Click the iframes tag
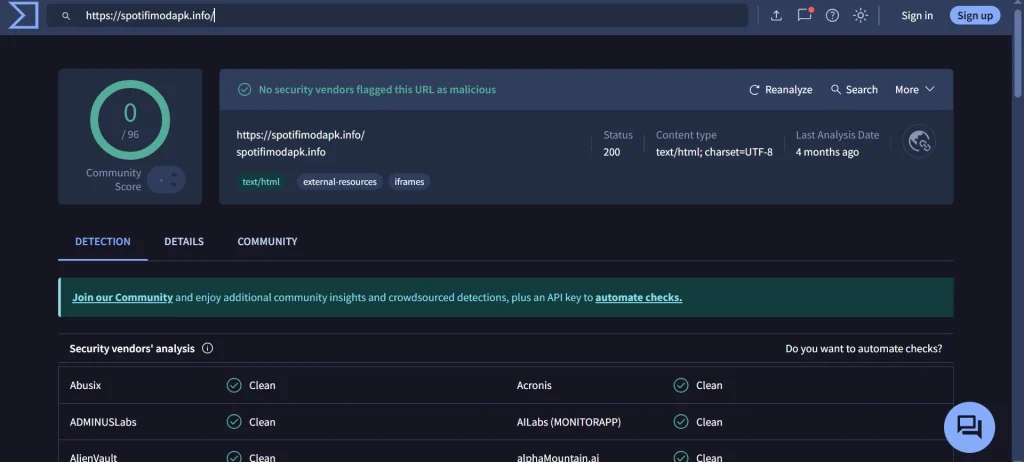 coord(409,182)
